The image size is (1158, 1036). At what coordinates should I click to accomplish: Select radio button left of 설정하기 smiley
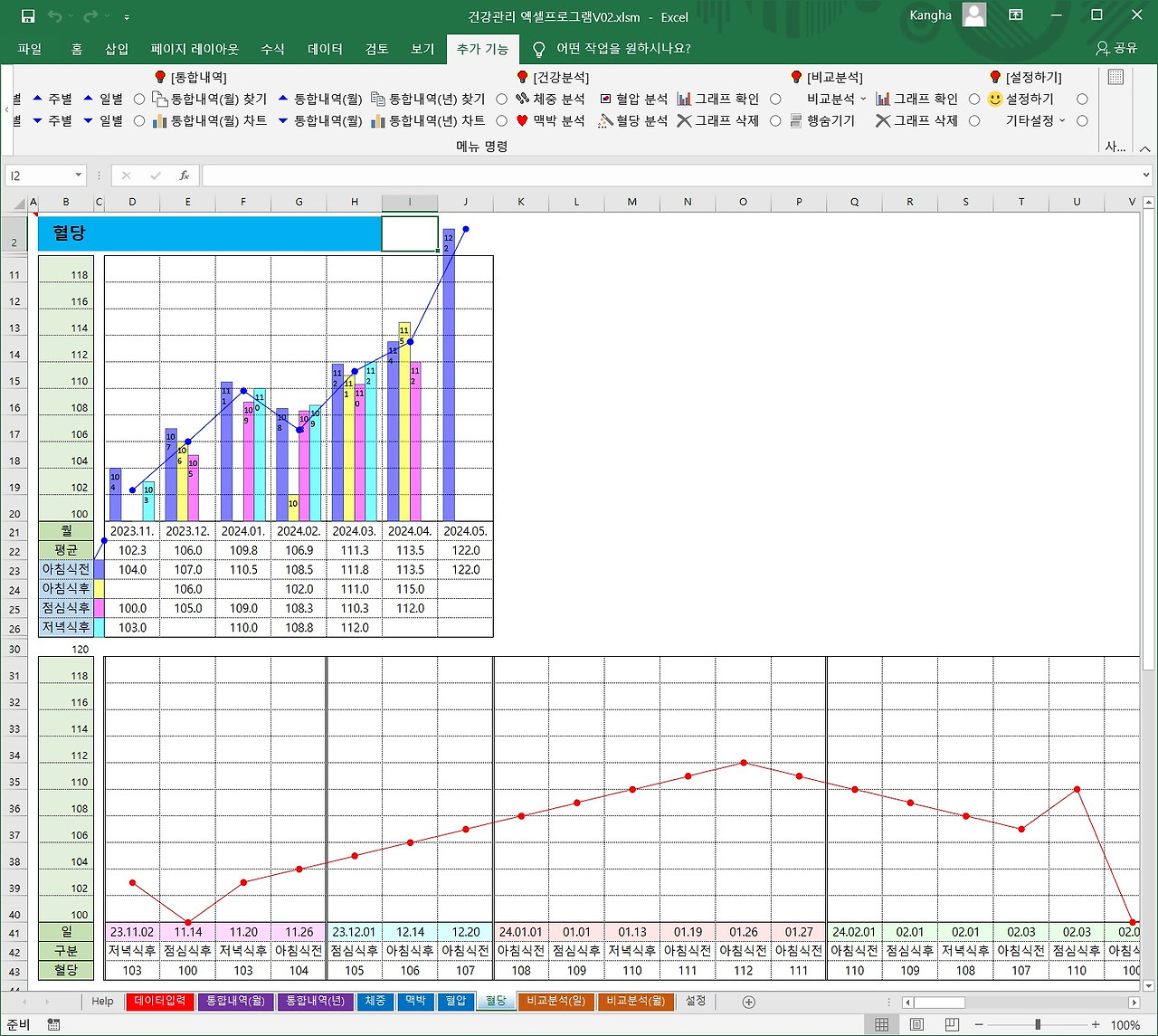click(x=974, y=99)
